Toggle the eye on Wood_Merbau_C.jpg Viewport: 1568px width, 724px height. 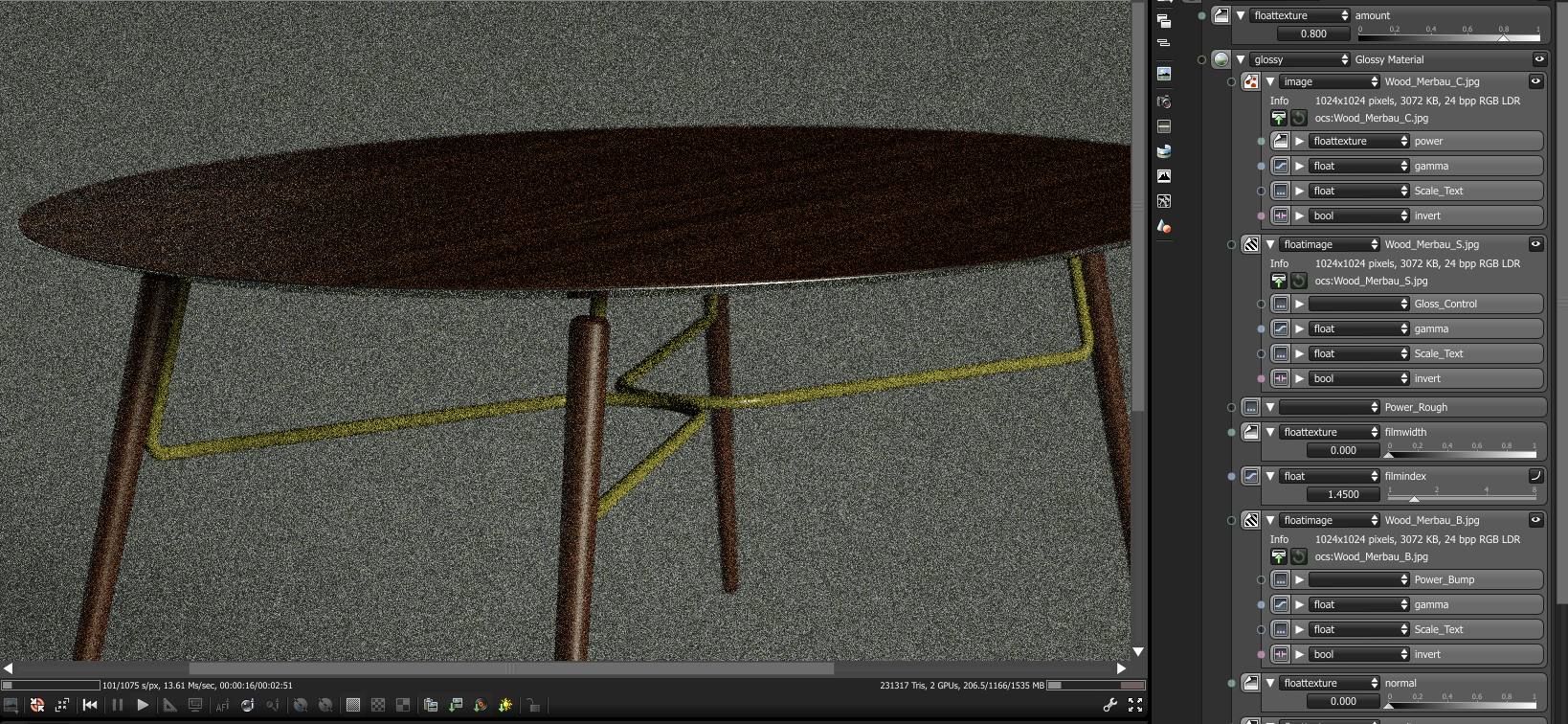pyautogui.click(x=1535, y=81)
